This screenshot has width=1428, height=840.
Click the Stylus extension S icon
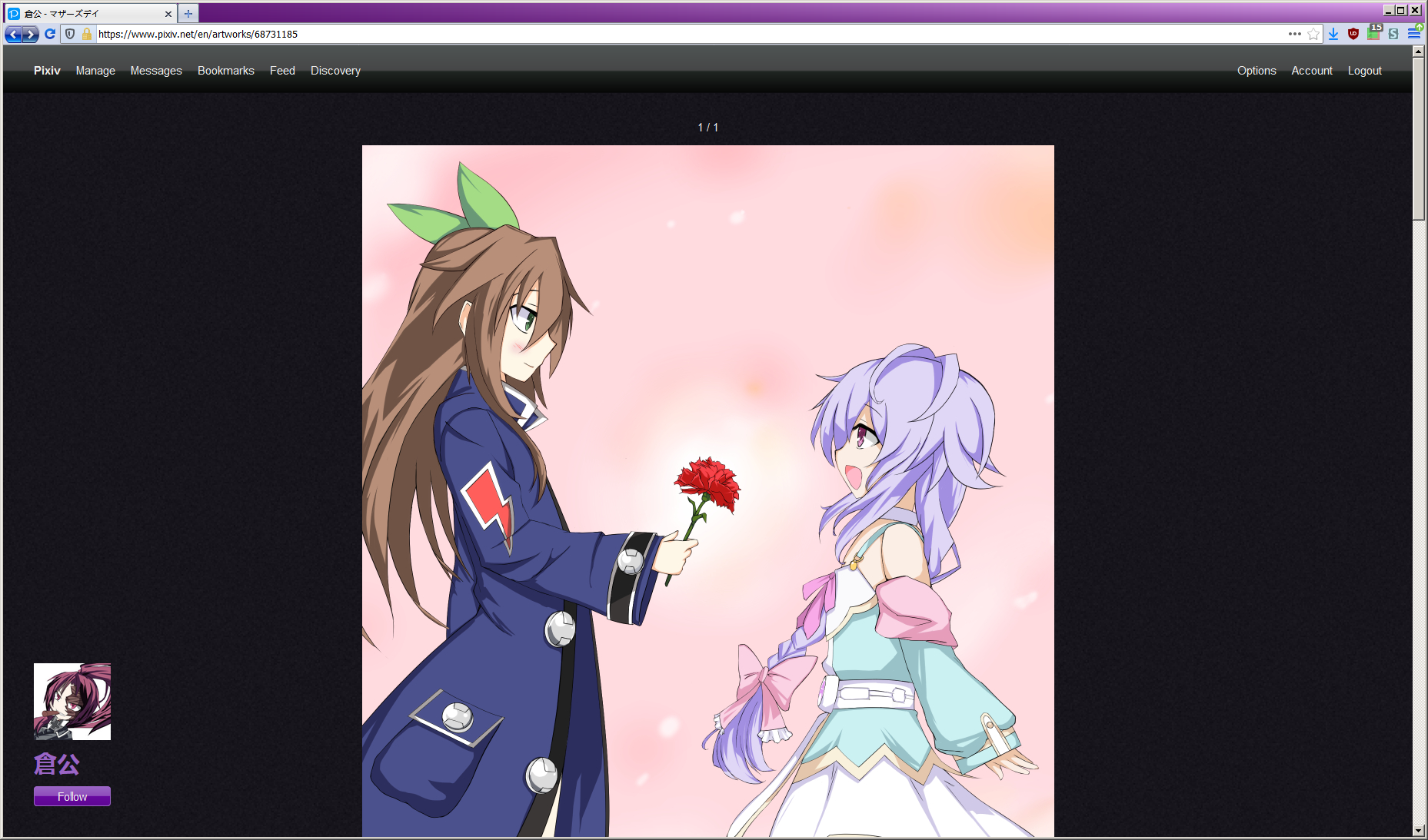1393,34
